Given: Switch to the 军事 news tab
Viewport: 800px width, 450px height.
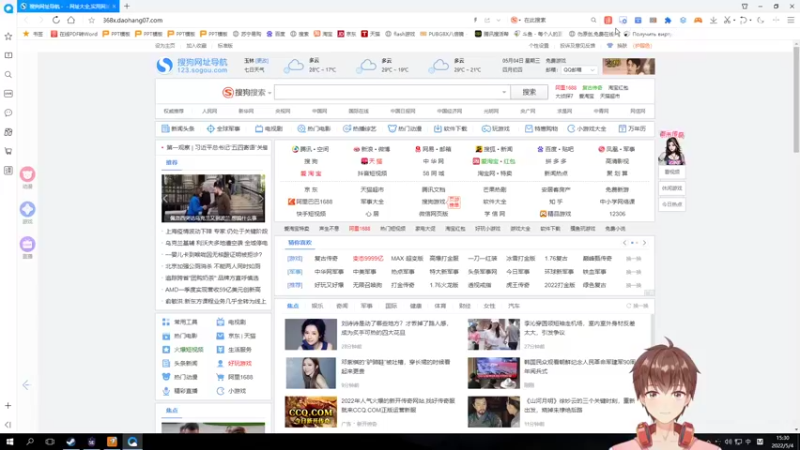Looking at the screenshot, I should [x=366, y=306].
